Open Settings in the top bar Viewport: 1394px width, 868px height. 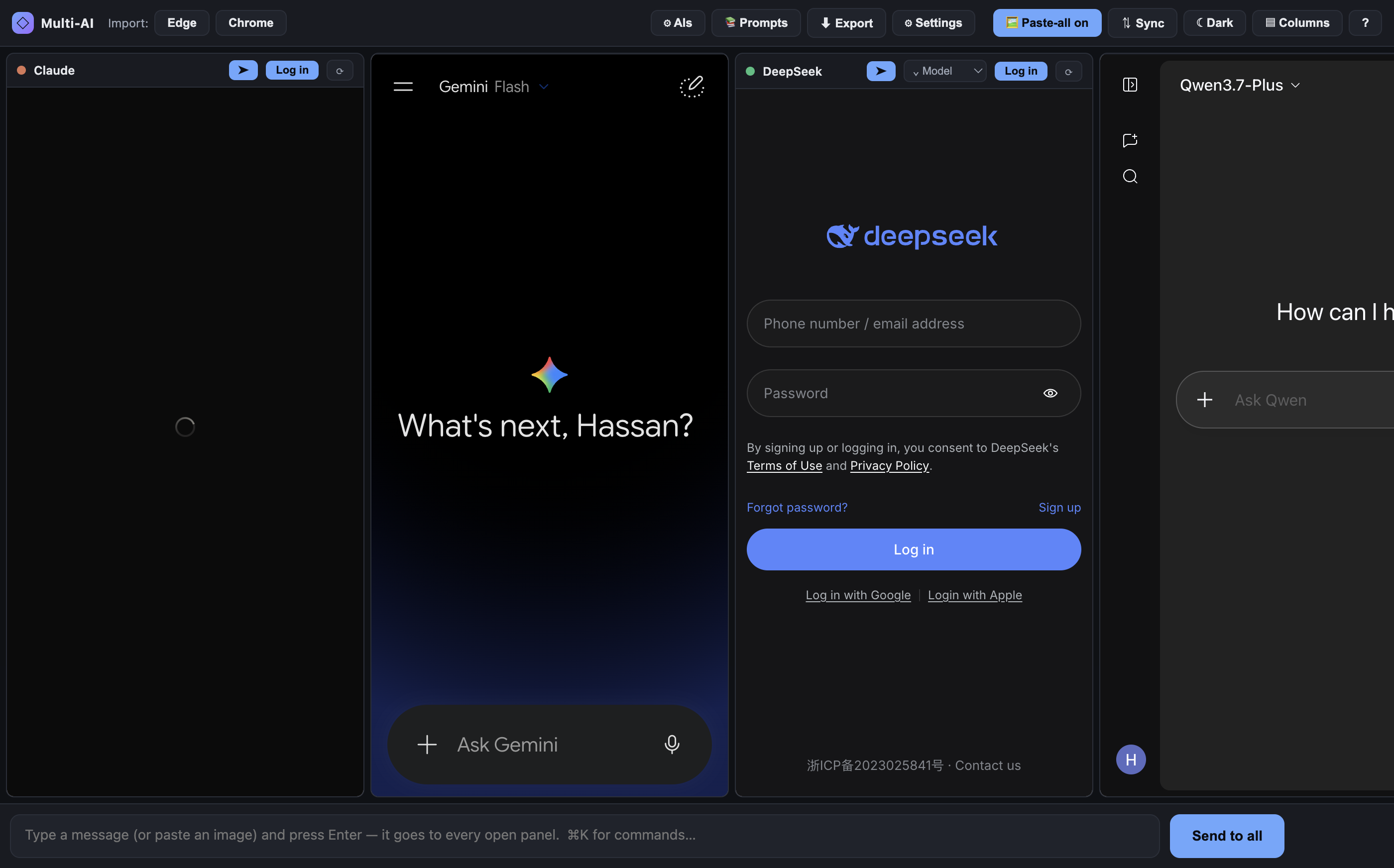coord(933,23)
